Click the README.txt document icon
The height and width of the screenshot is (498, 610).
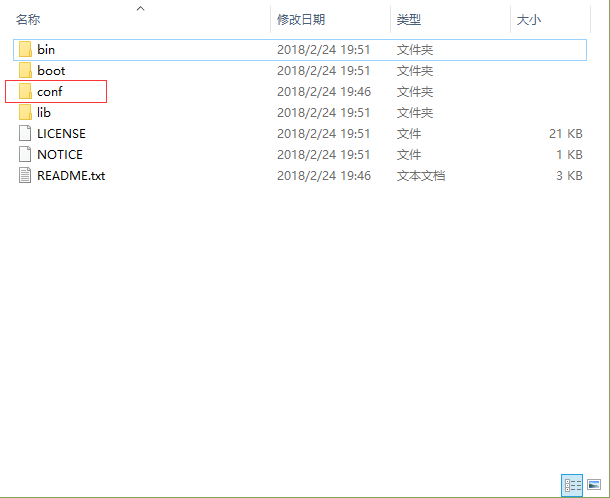click(25, 175)
